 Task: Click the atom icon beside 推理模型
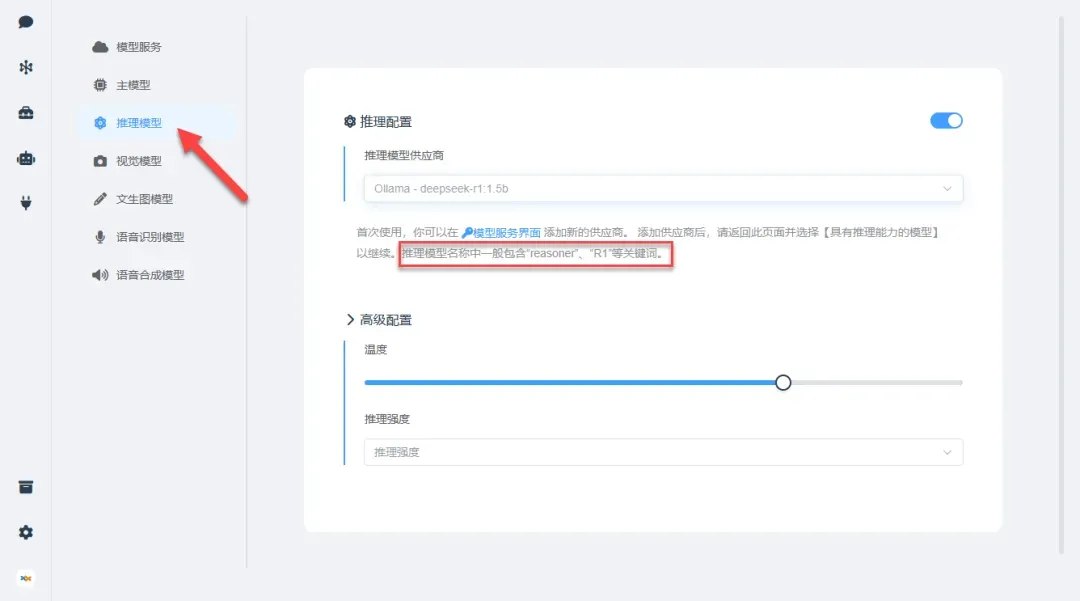(100, 123)
